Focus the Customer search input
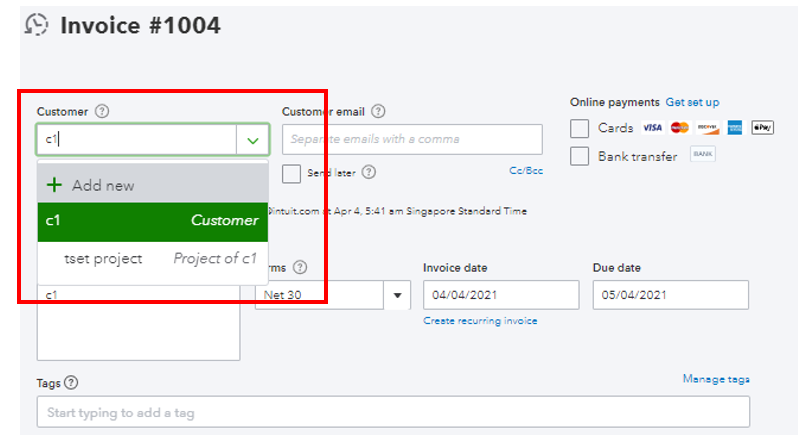This screenshot has height=435, width=798. pyautogui.click(x=137, y=139)
